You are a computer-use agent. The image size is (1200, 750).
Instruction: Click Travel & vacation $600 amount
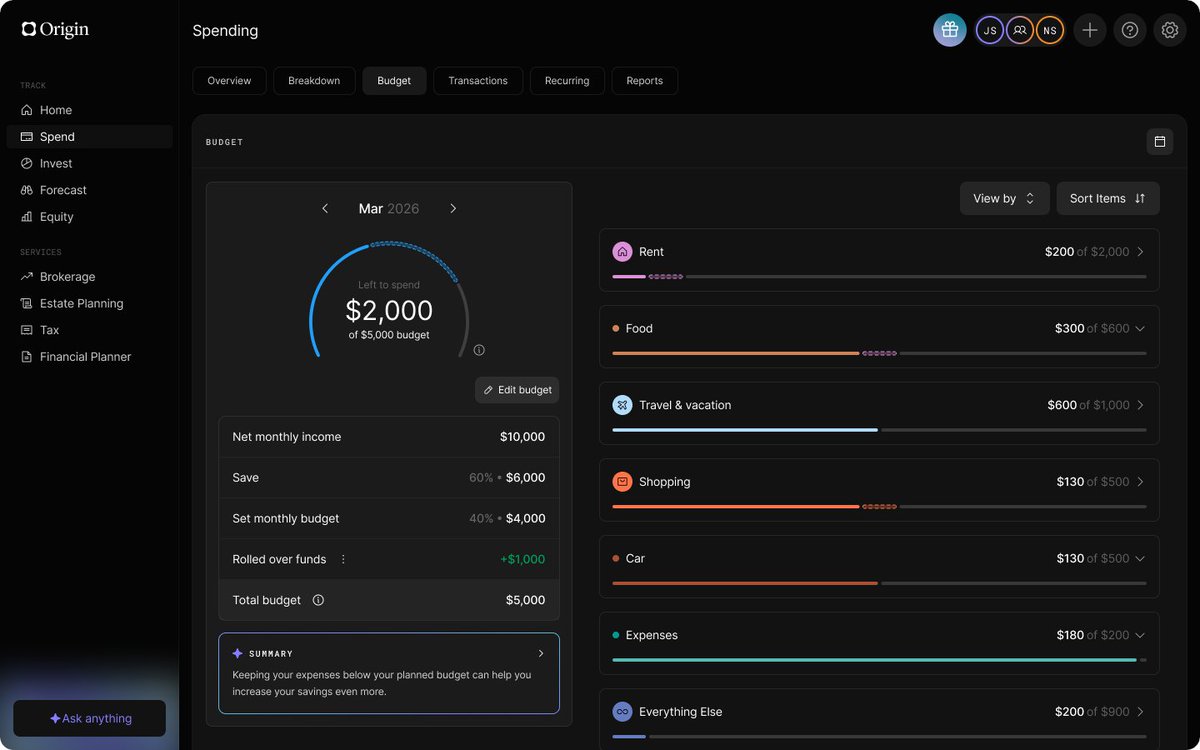tap(1062, 405)
